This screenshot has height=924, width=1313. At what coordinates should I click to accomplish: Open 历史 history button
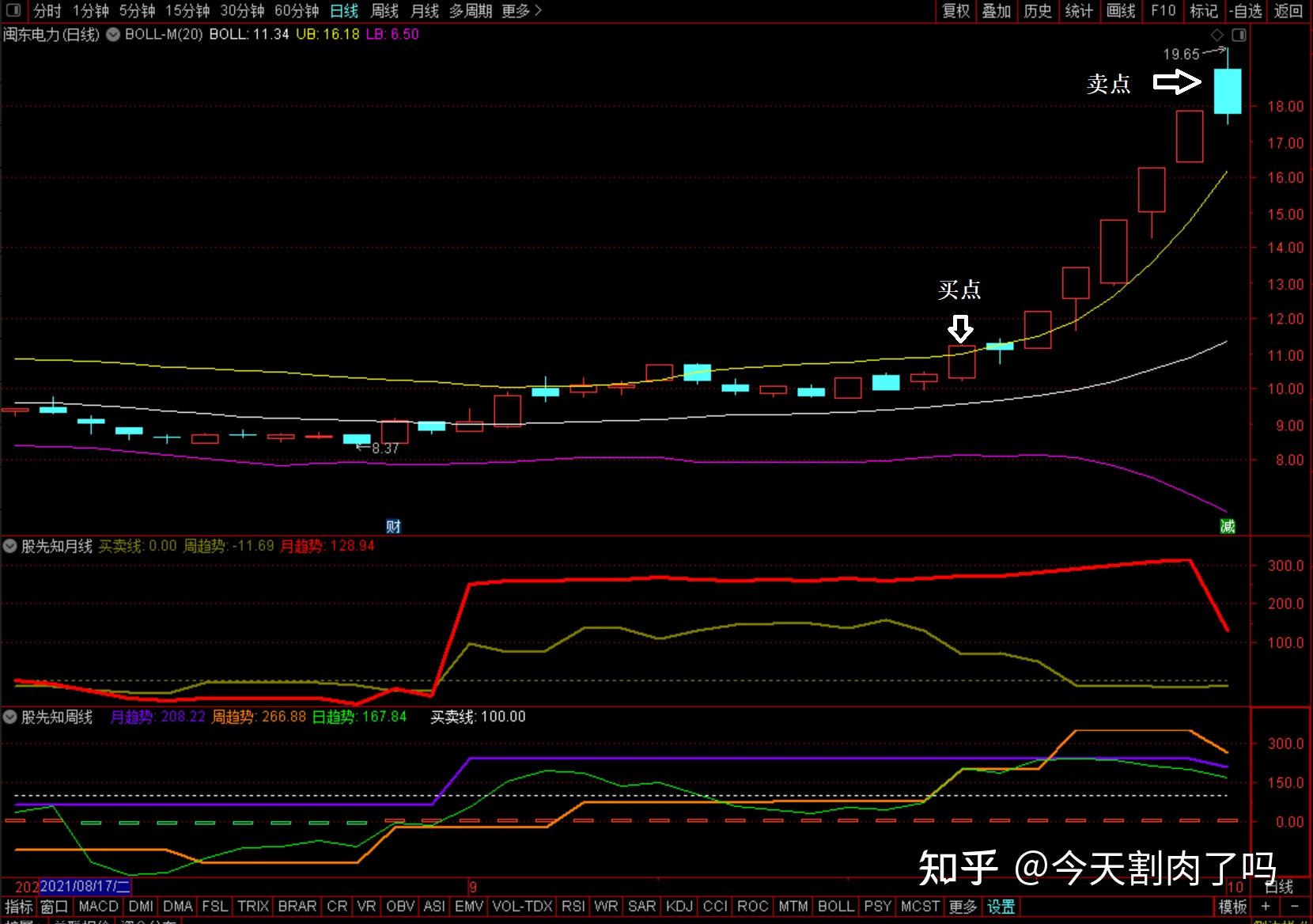coord(1038,10)
